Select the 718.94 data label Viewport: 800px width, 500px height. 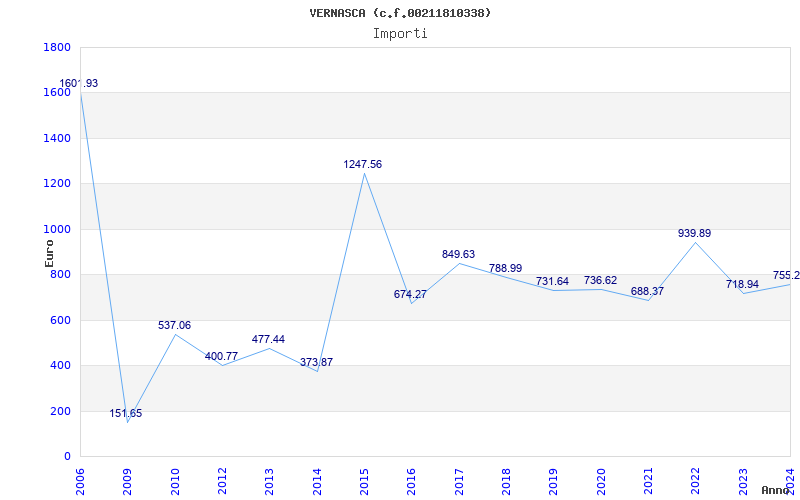click(742, 285)
